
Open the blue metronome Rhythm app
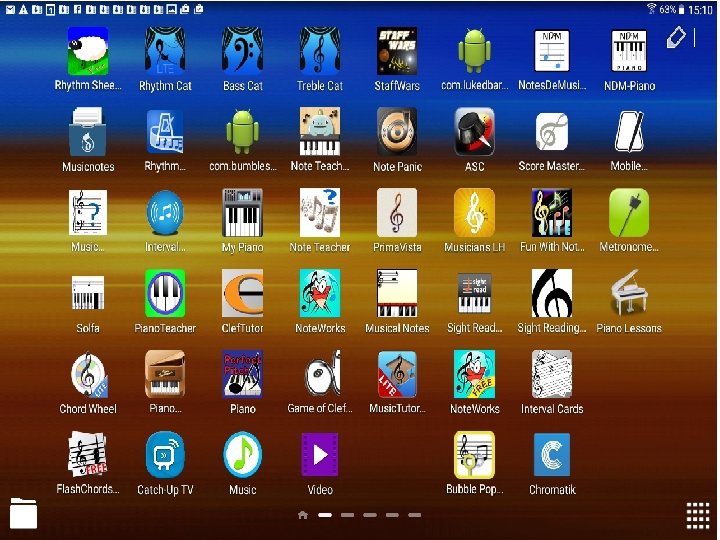[165, 132]
